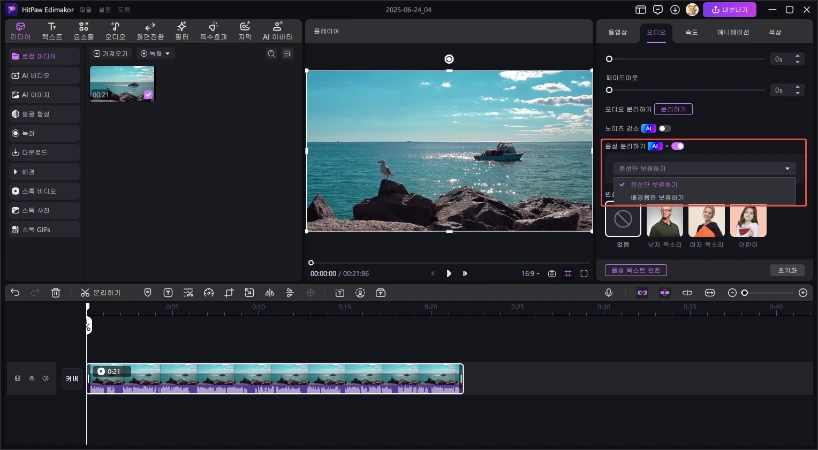818x450 pixels.
Task: Play the preview video
Action: [449, 273]
